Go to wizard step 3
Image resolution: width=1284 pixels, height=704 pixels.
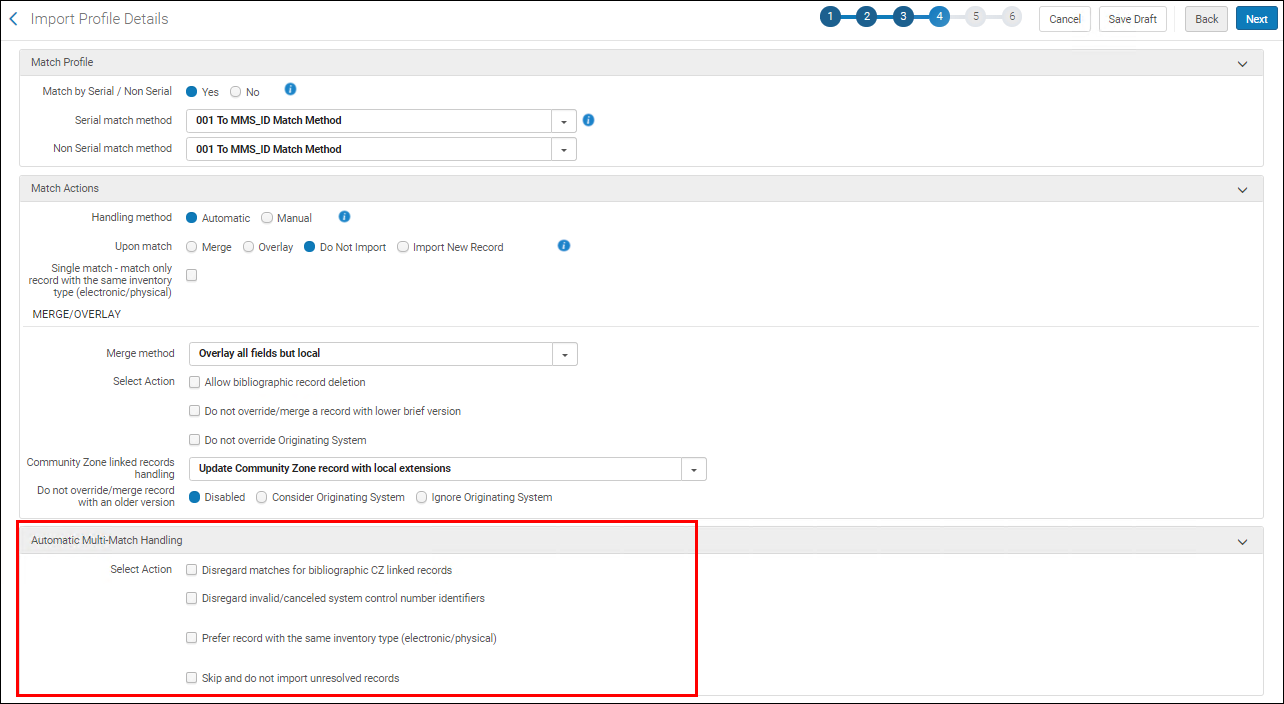tap(903, 17)
